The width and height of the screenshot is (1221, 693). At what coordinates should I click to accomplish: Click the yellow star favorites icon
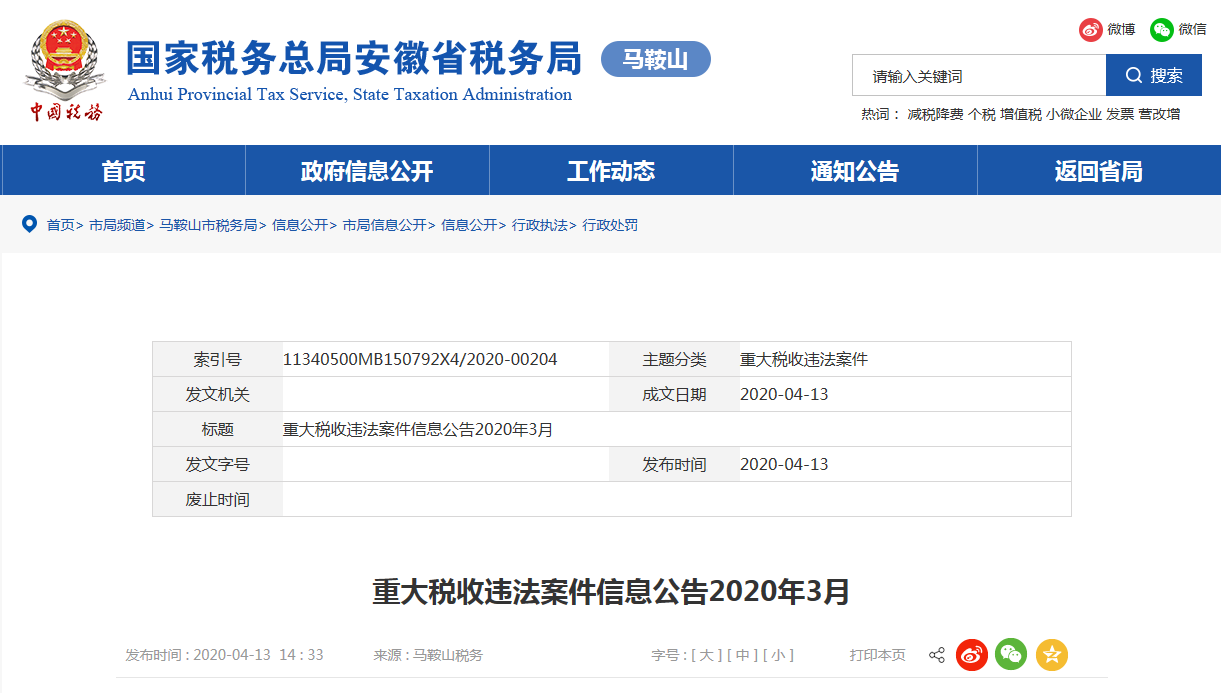point(1051,655)
